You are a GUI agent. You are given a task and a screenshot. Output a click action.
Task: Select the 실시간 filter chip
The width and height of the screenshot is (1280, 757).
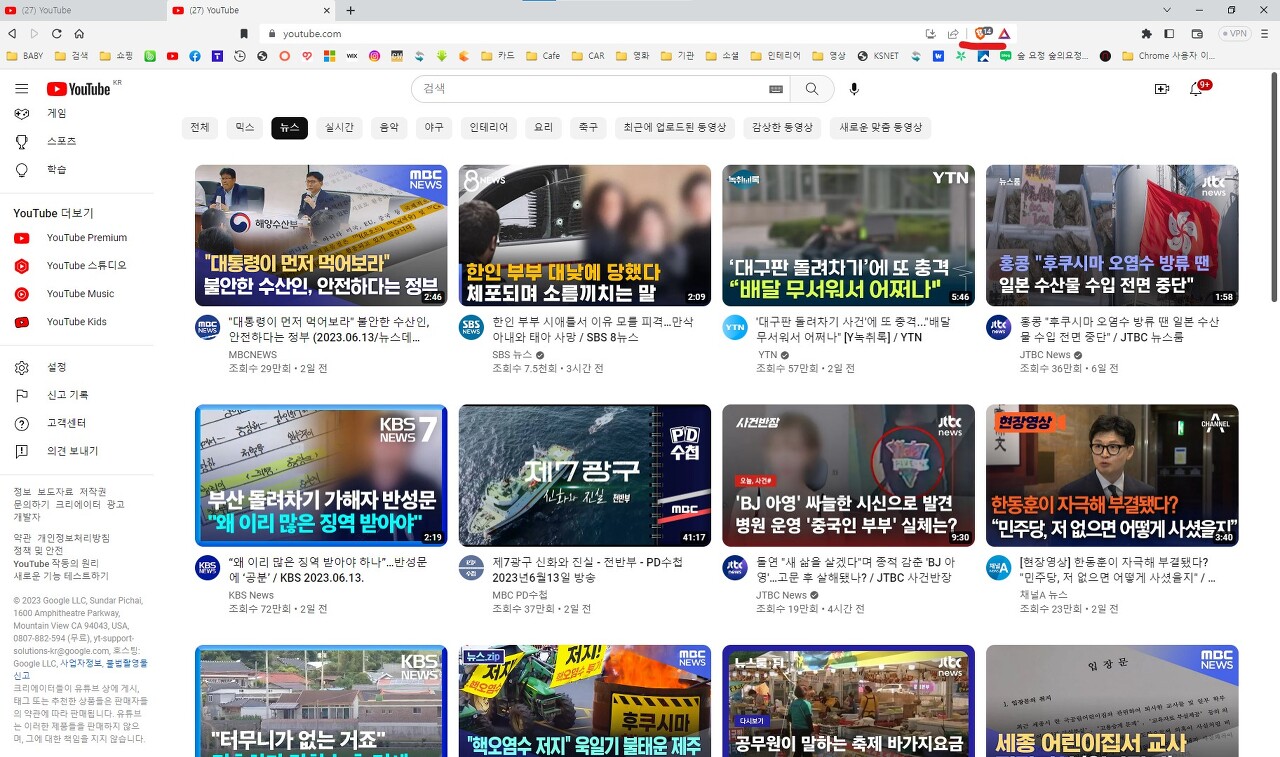point(339,127)
